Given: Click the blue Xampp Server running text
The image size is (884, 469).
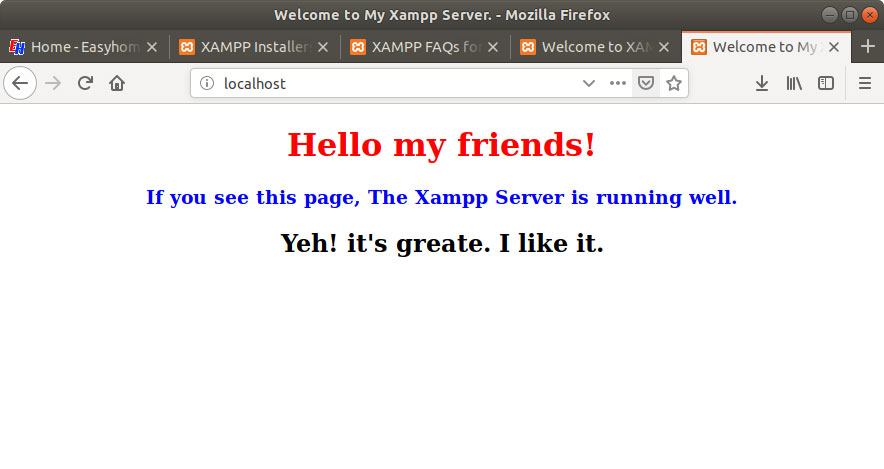Looking at the screenshot, I should [441, 197].
